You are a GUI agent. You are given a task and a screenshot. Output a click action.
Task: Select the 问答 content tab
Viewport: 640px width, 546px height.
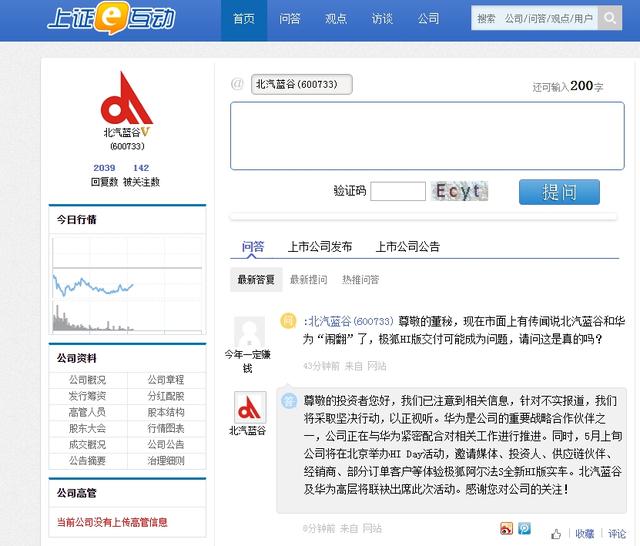[253, 246]
